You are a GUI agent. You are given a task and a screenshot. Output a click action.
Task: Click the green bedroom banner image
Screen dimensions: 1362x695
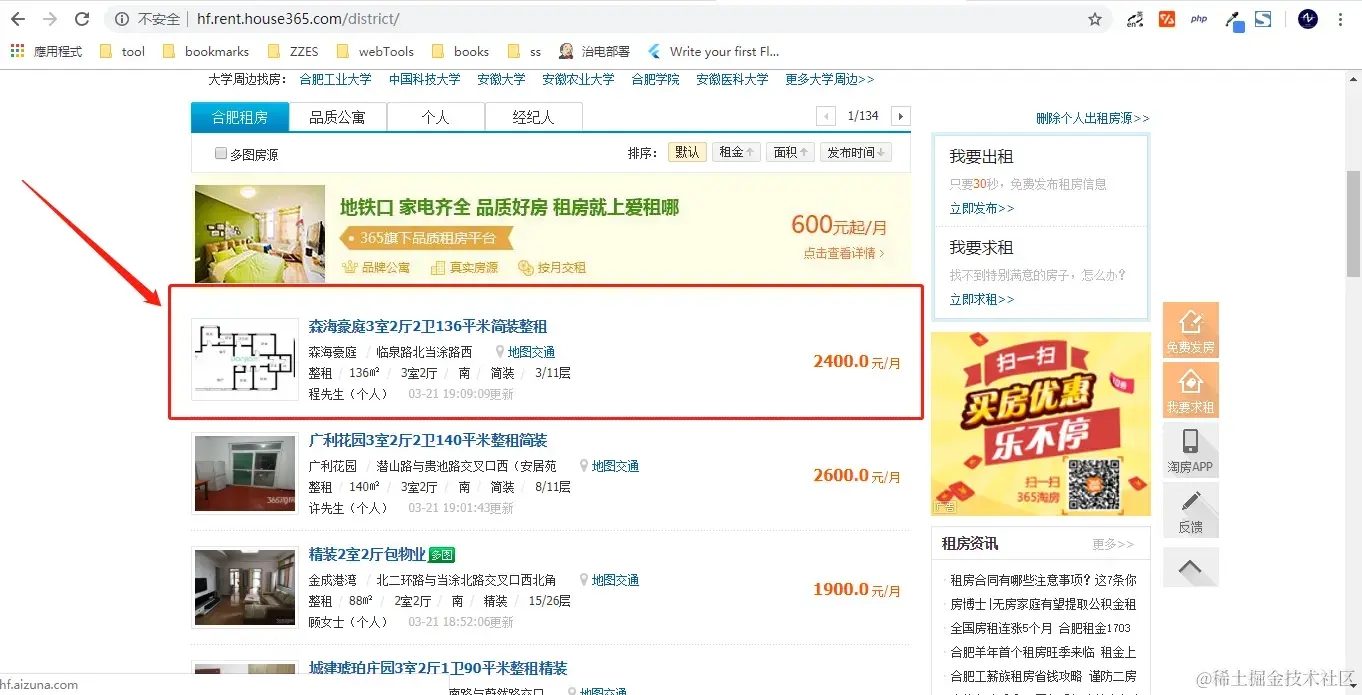click(259, 234)
